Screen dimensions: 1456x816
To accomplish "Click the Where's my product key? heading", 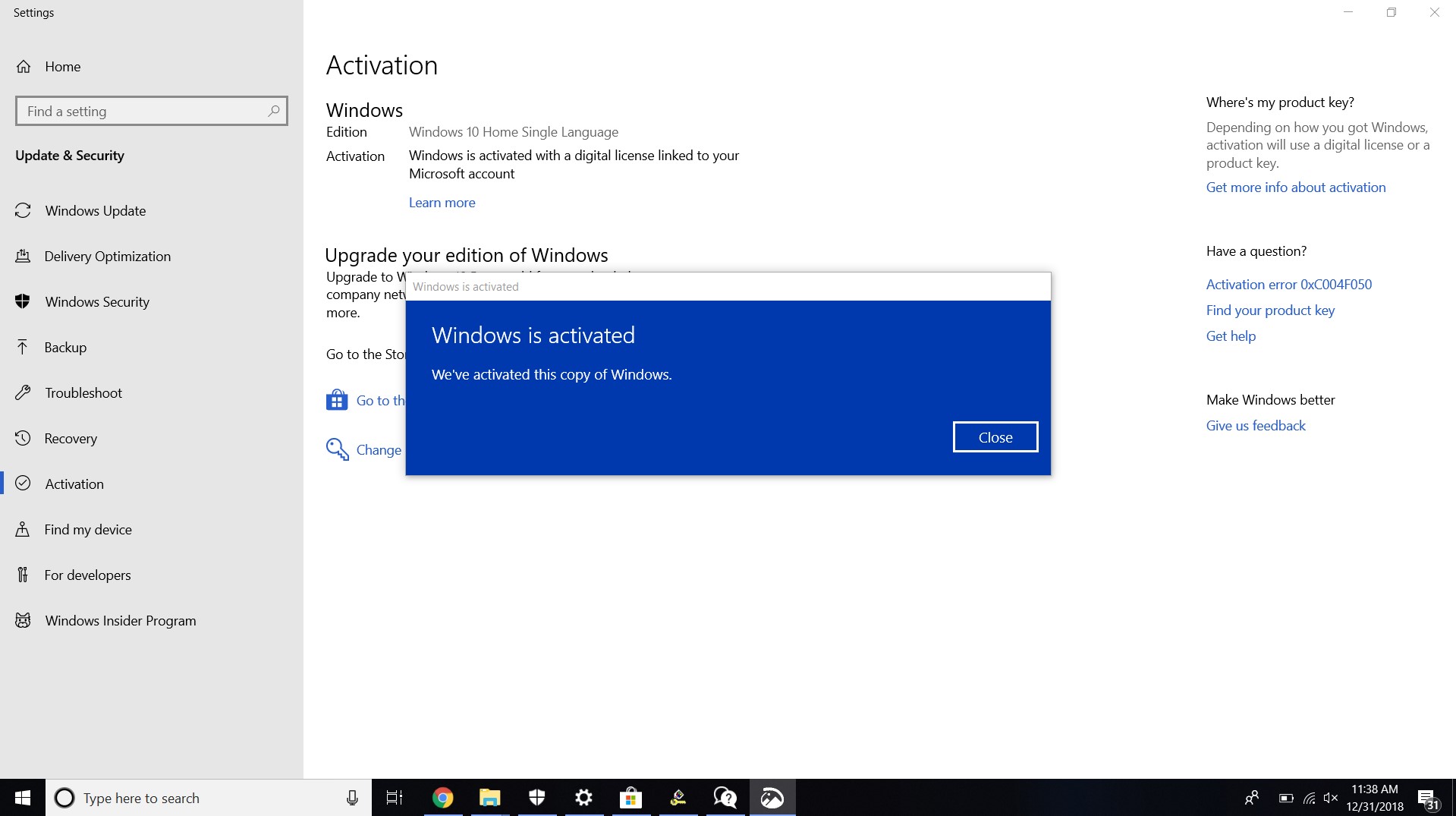I will pos(1280,102).
